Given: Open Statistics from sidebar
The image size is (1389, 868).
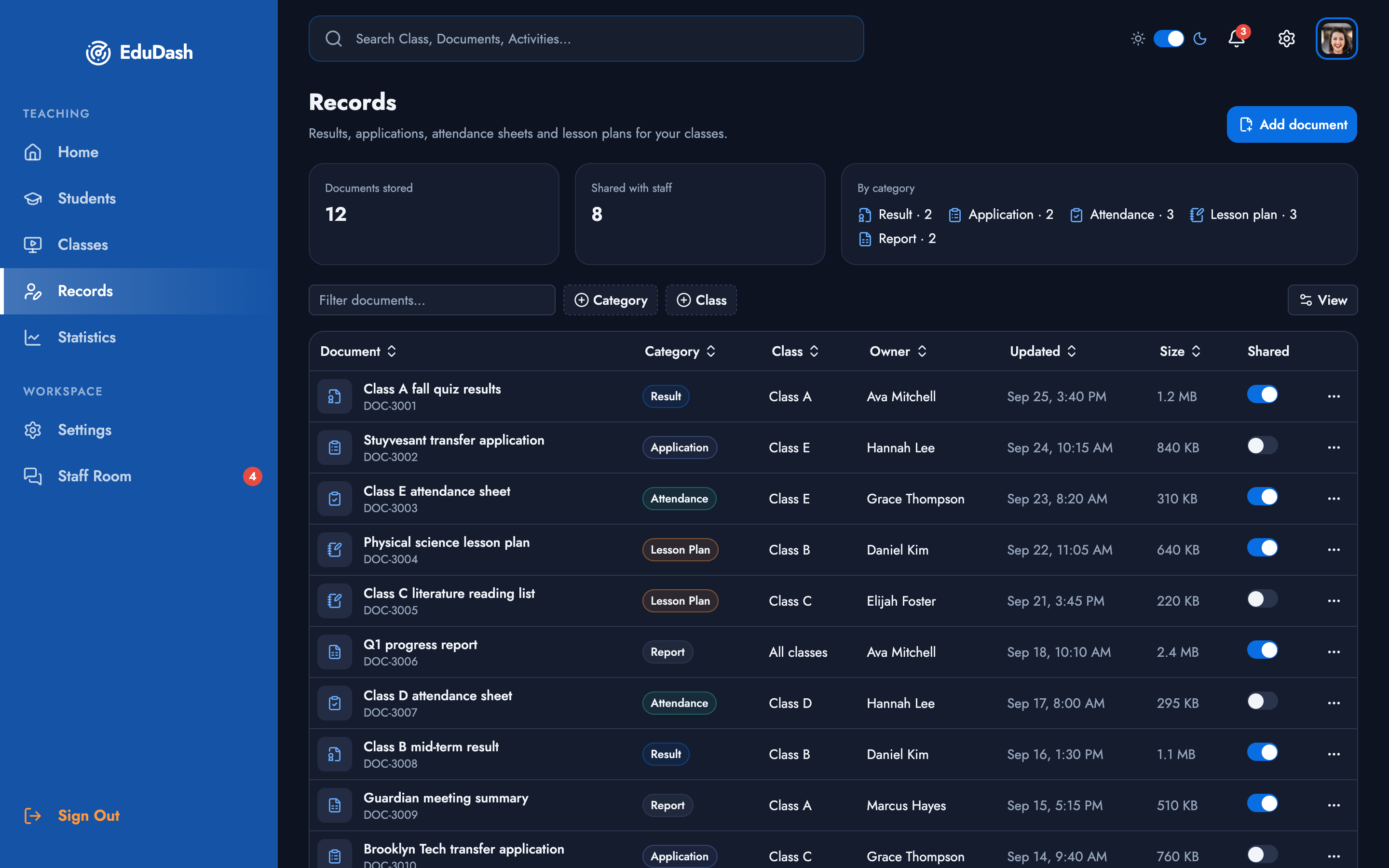Looking at the screenshot, I should tap(139, 337).
